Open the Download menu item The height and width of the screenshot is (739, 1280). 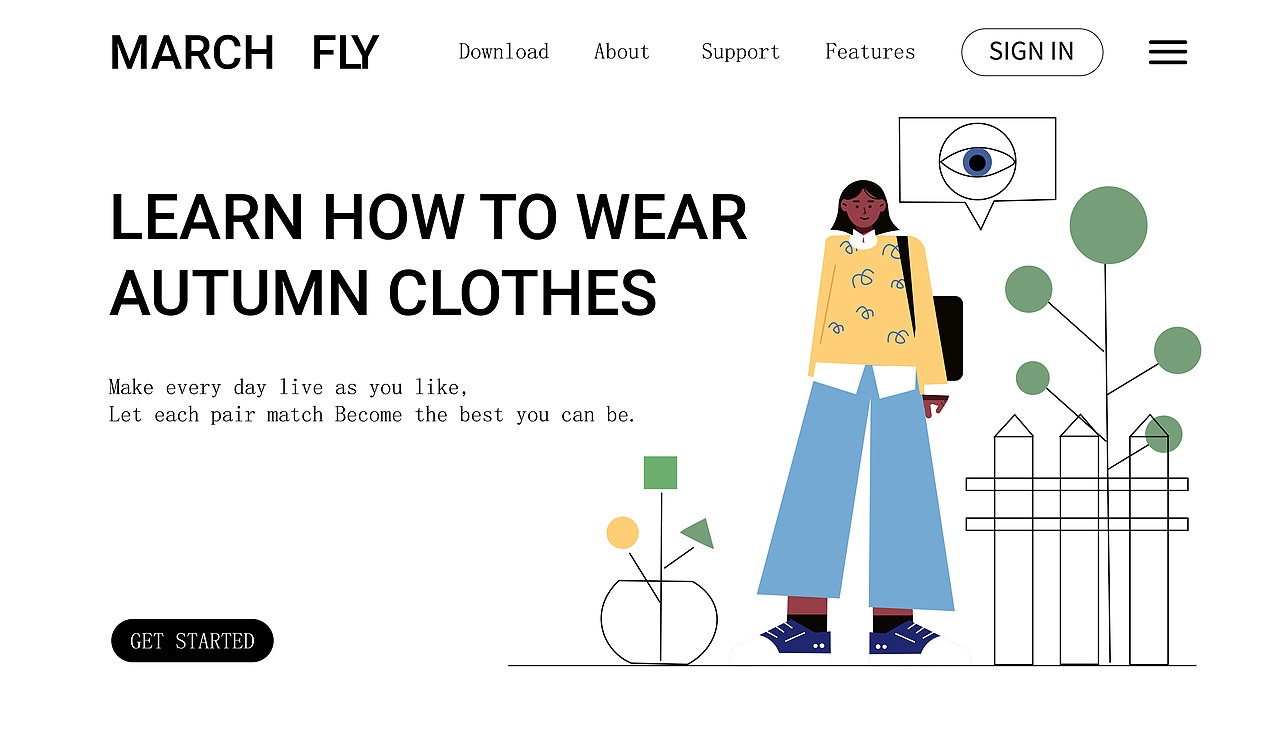point(504,52)
